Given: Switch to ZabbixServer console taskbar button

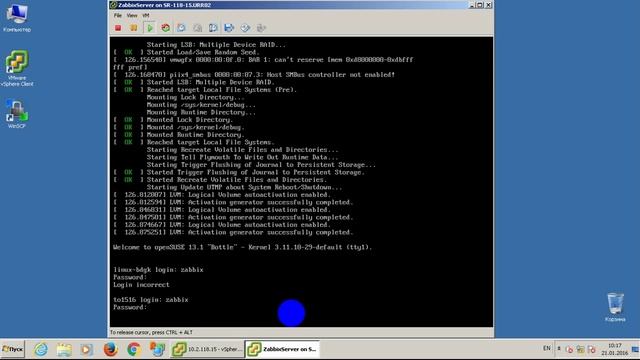Looking at the screenshot, I should (x=282, y=349).
